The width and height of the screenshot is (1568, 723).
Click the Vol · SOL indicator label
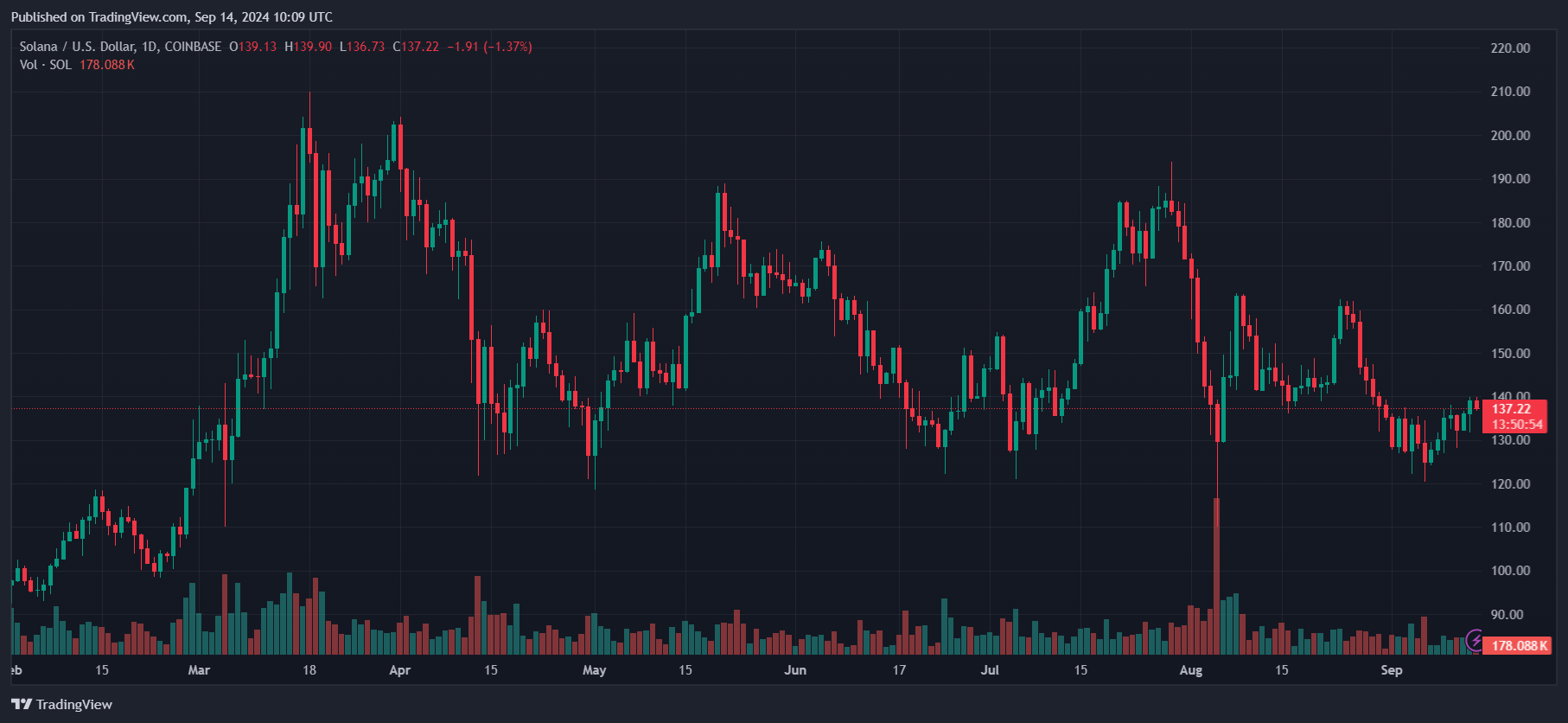[x=46, y=65]
